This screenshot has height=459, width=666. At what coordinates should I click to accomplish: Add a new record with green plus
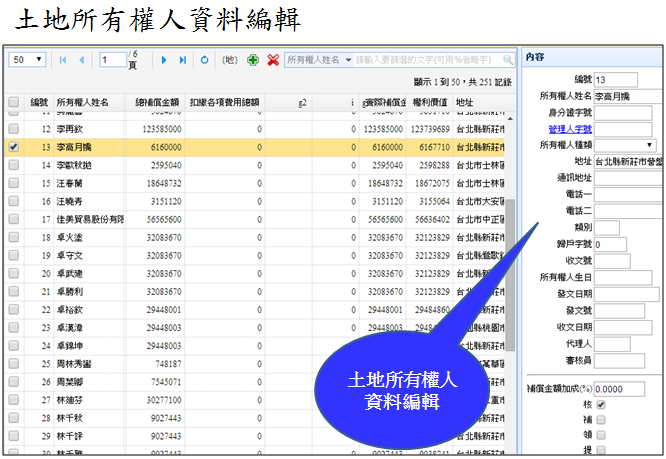253,60
